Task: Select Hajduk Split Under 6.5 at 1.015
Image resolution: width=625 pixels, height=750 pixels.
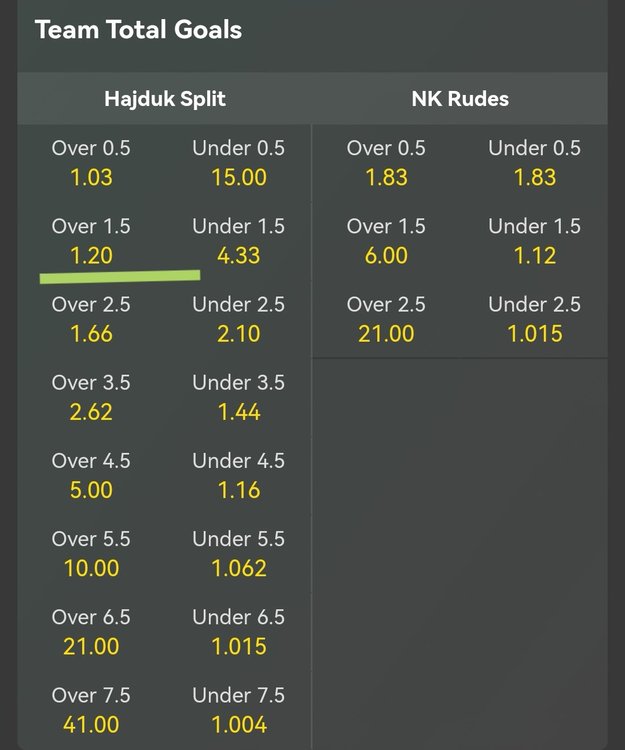Action: 238,632
